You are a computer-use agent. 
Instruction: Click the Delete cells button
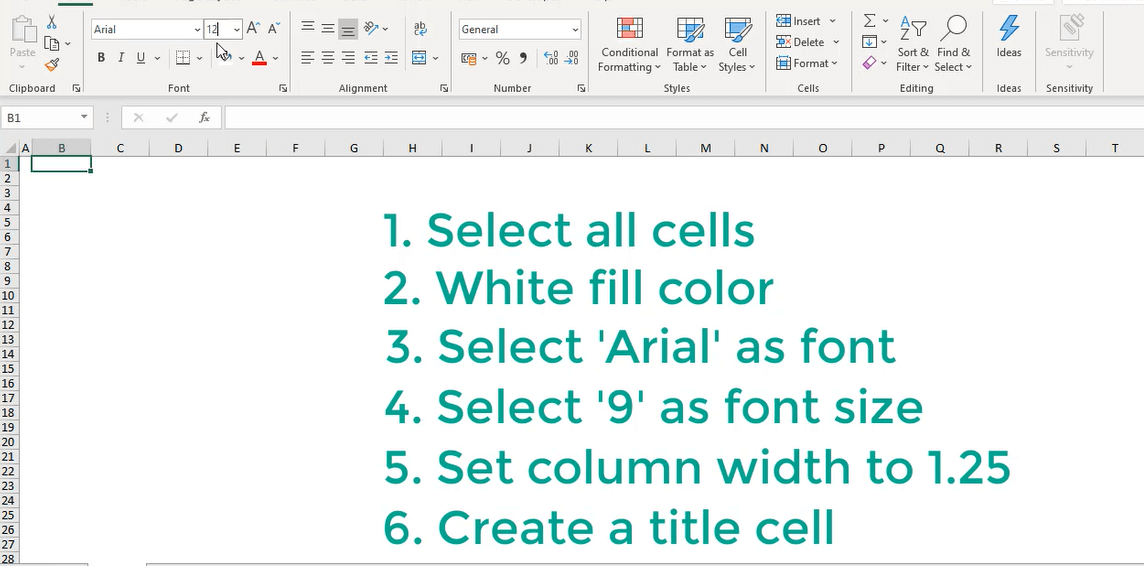(800, 42)
